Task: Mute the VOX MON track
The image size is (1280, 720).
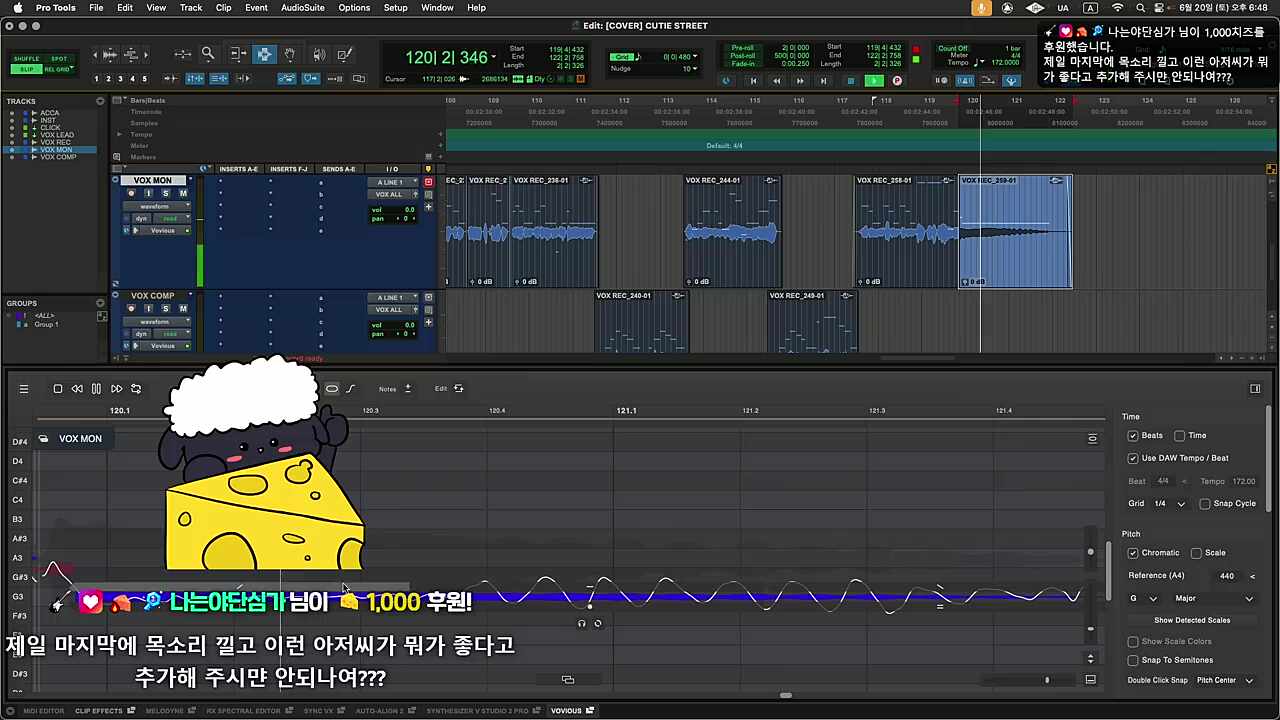Action: click(183, 193)
